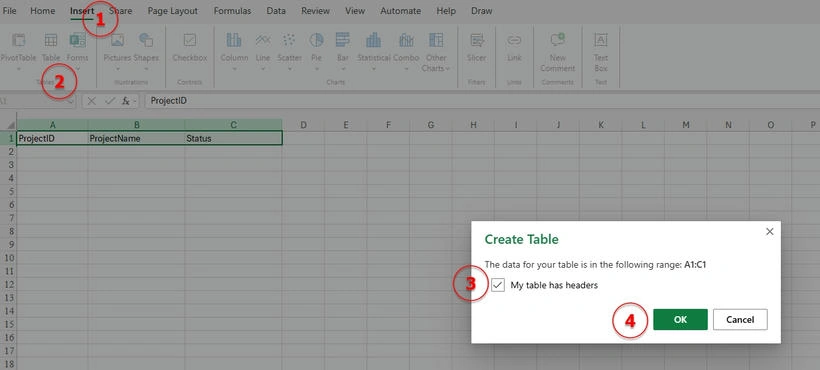Switch to the View tab

(x=355, y=10)
